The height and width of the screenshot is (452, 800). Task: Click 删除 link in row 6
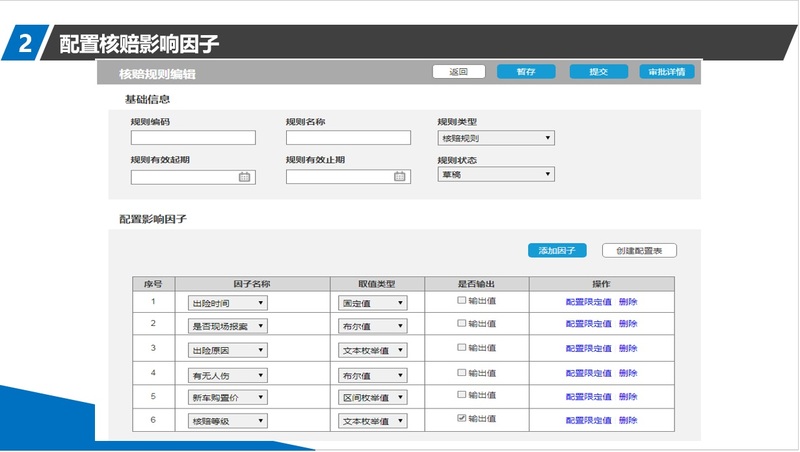[628, 420]
